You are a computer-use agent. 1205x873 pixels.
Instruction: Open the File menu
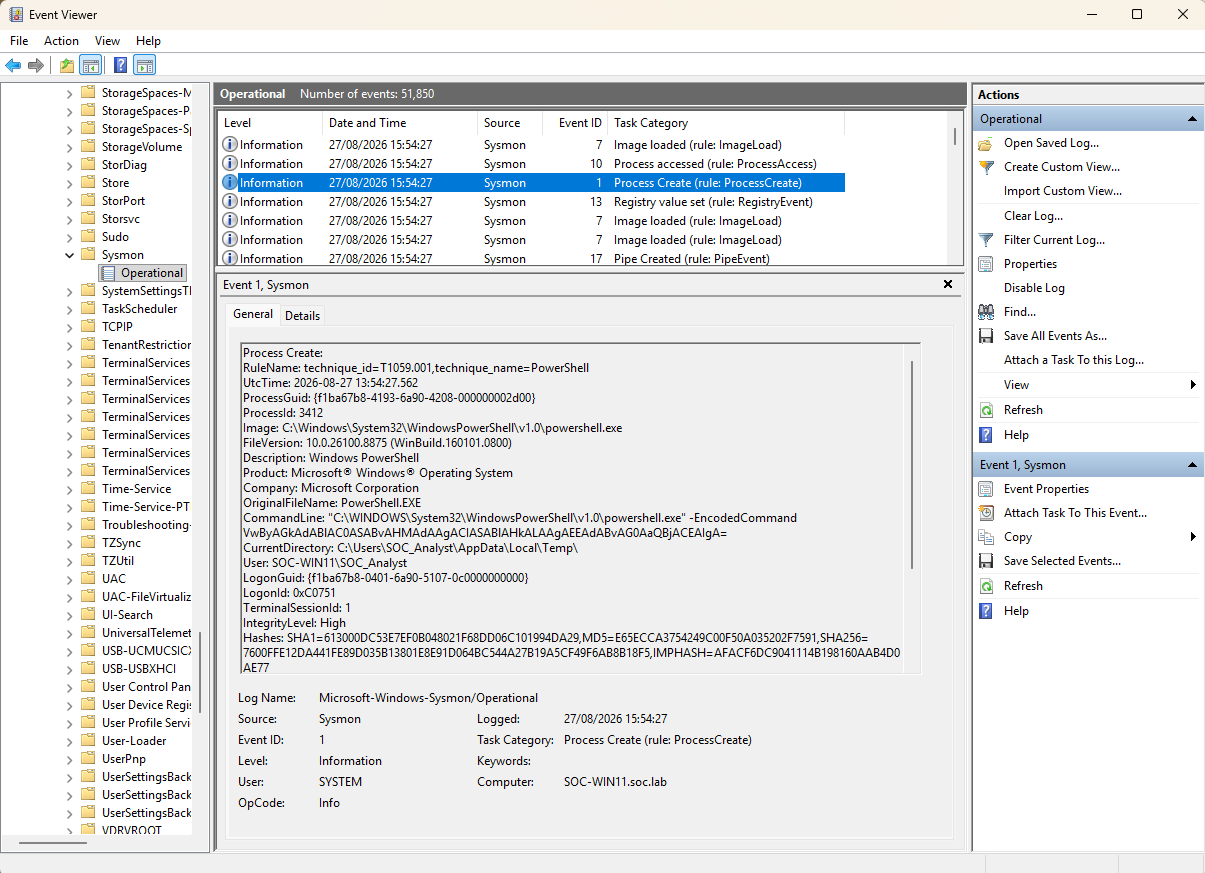[19, 41]
